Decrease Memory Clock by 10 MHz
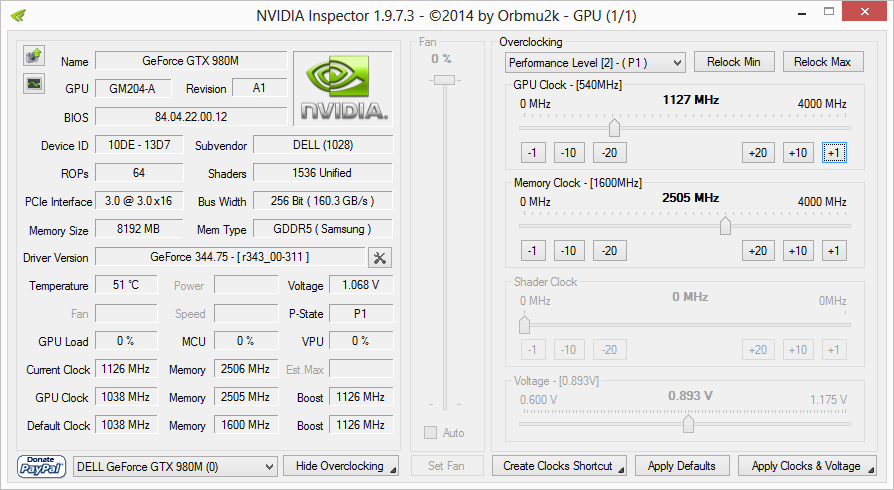894x490 pixels. click(569, 251)
